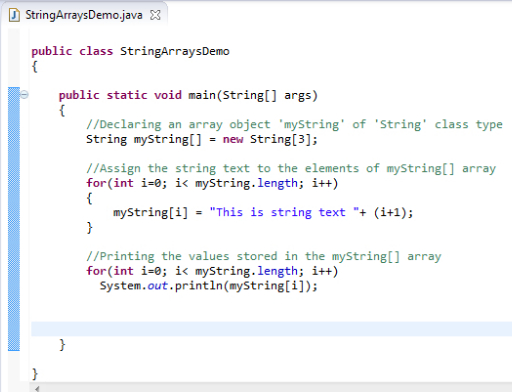Click the first for loop header line

tap(212, 183)
